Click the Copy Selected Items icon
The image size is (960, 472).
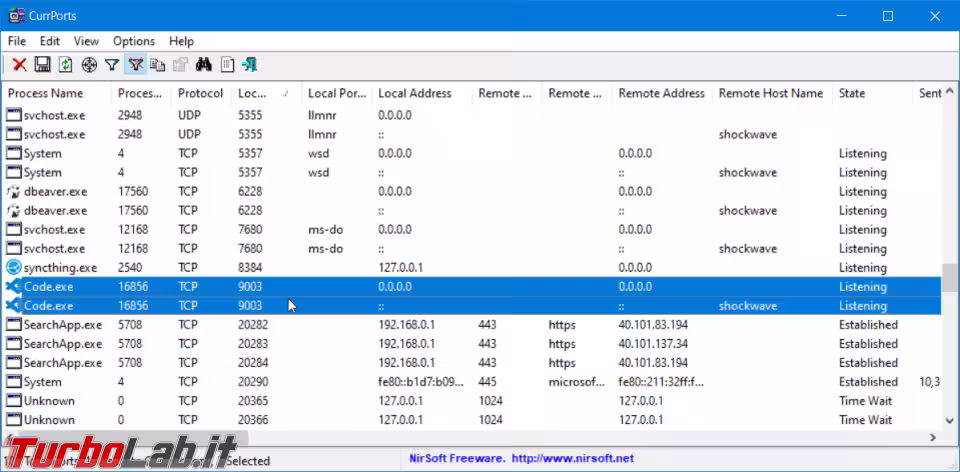click(x=158, y=64)
